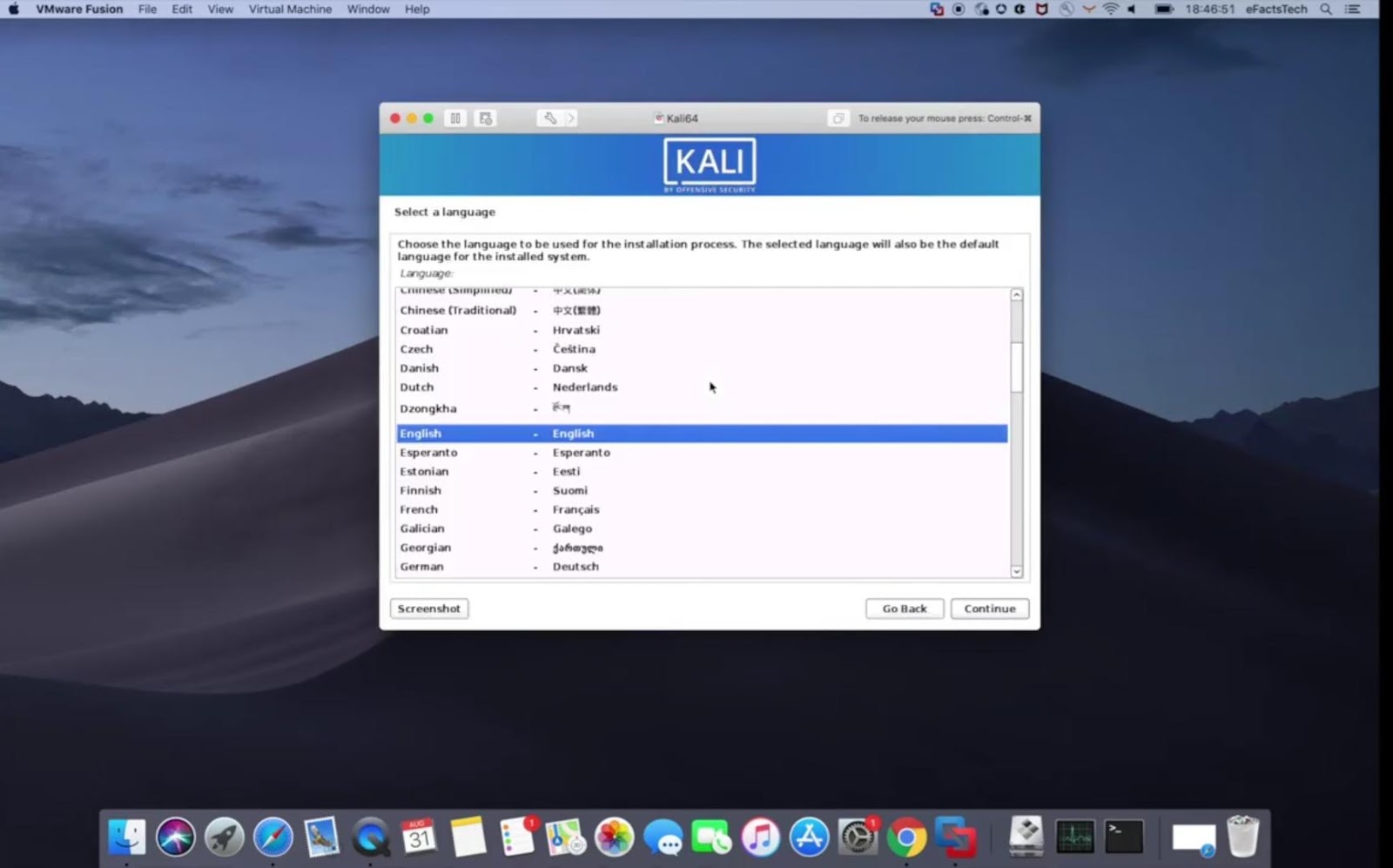Image resolution: width=1393 pixels, height=868 pixels.
Task: Click the Unity view button in the Kali64 title bar
Action: coord(838,118)
